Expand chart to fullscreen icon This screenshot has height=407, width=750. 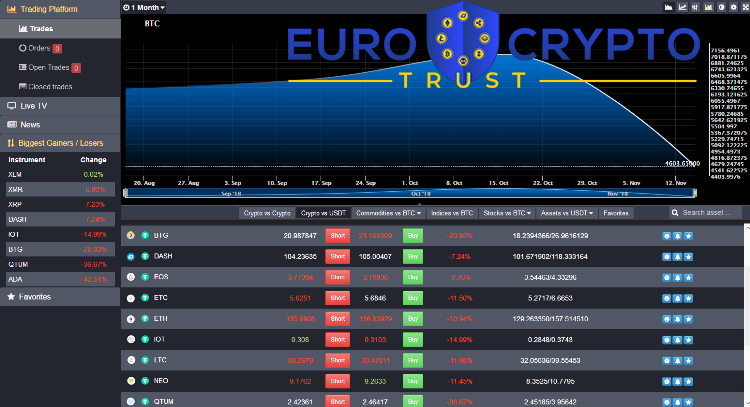[x=745, y=7]
